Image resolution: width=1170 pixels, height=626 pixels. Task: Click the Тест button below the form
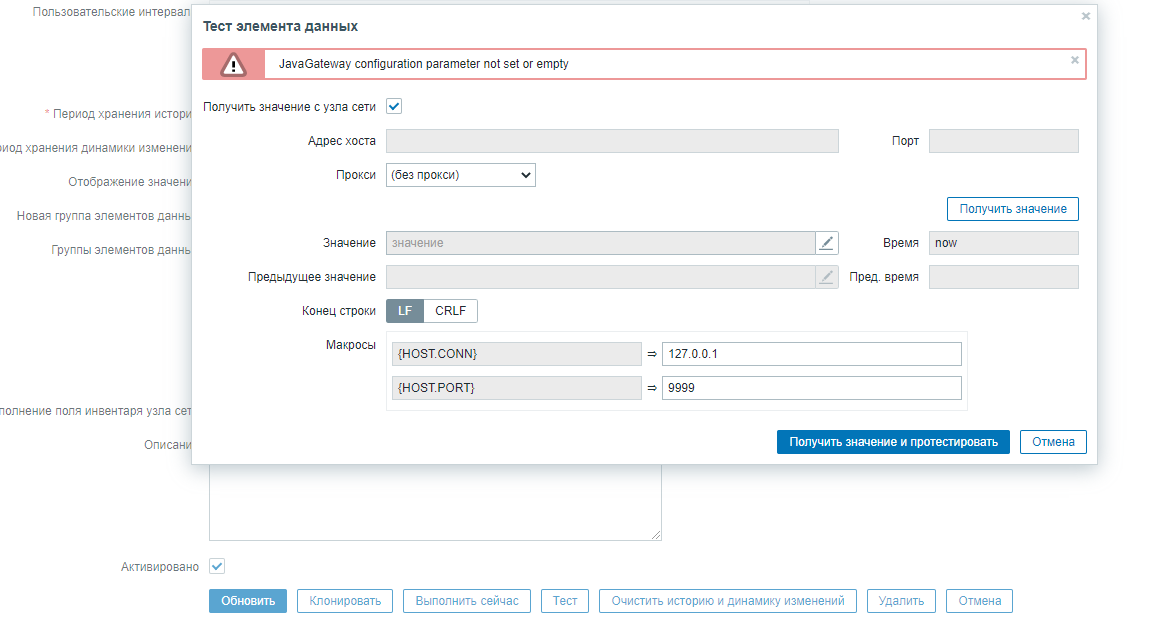tap(565, 601)
